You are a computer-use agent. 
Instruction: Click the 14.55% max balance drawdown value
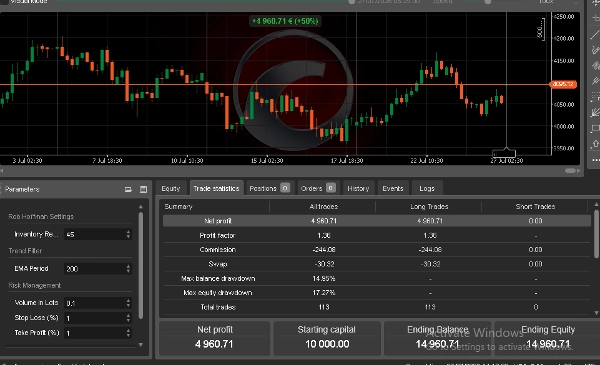323,279
